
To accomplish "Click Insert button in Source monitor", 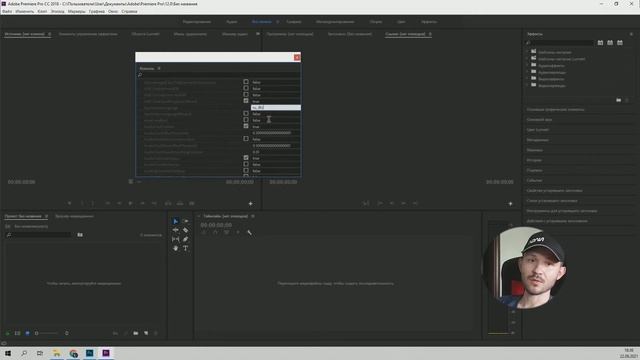I will (x=168, y=203).
